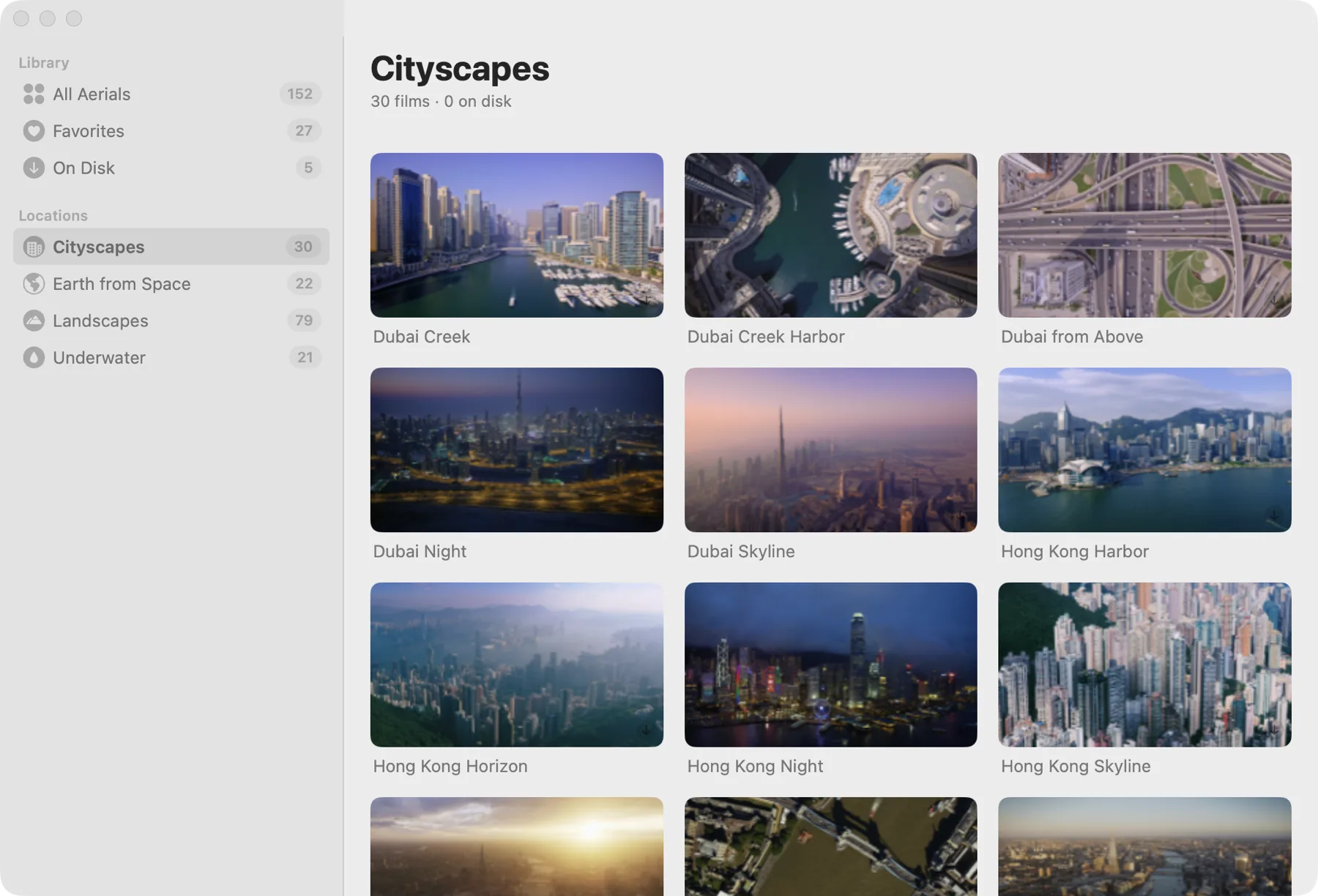Click download arrow on Dubai Creek thumbnail
Screen dimensions: 1318x896
tap(646, 300)
